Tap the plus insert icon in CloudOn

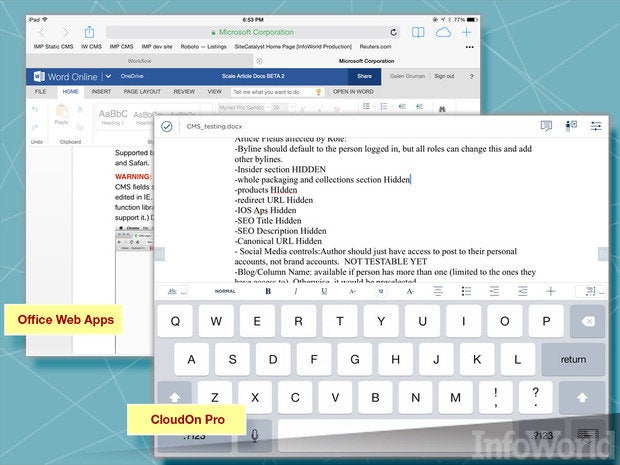pyautogui.click(x=551, y=291)
